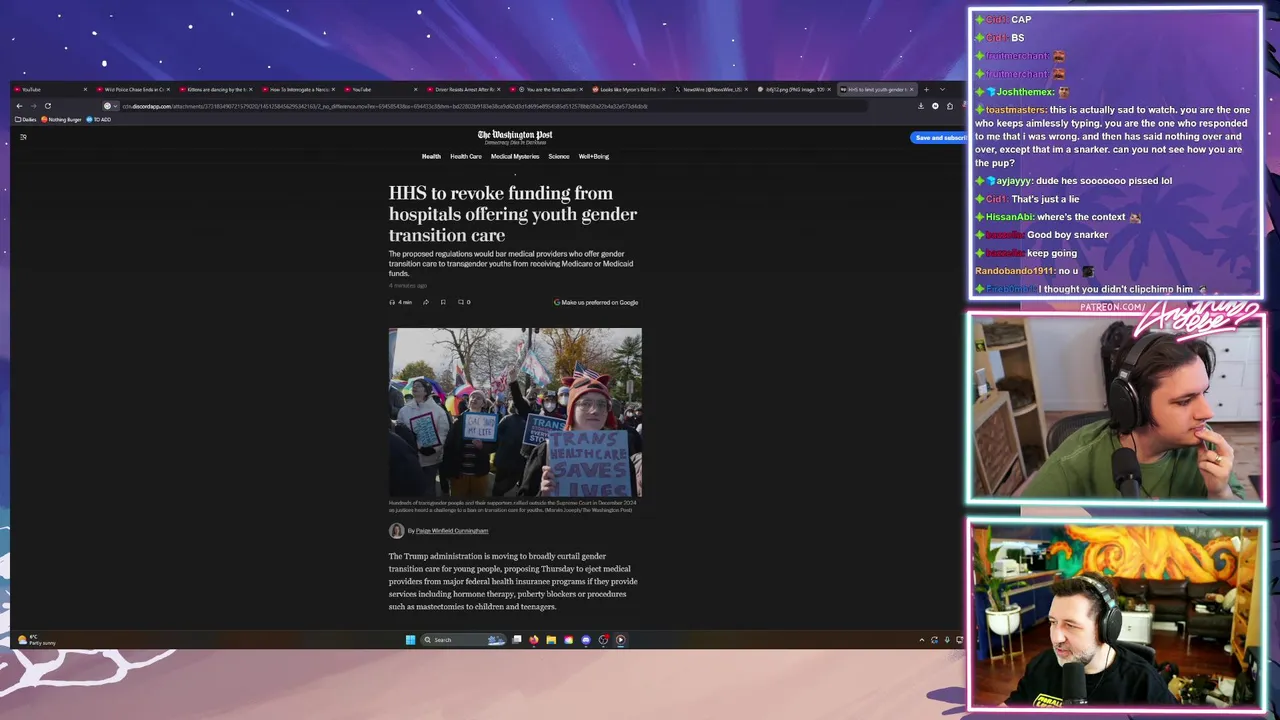The width and height of the screenshot is (1280, 720).
Task: Open author Paige Winfield Cunningham's page
Action: click(452, 531)
